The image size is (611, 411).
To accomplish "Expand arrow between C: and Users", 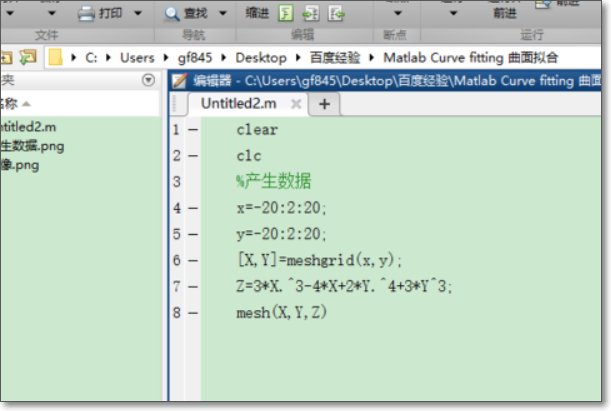I will tap(108, 58).
